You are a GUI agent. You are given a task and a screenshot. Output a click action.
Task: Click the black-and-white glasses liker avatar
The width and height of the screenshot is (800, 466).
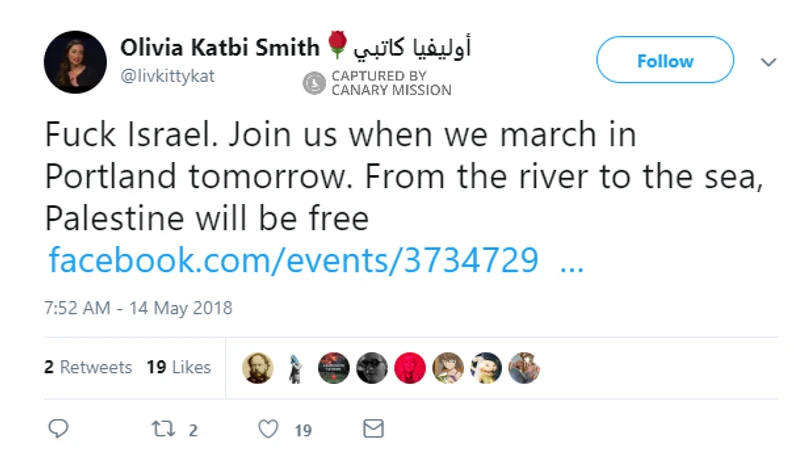tap(372, 367)
